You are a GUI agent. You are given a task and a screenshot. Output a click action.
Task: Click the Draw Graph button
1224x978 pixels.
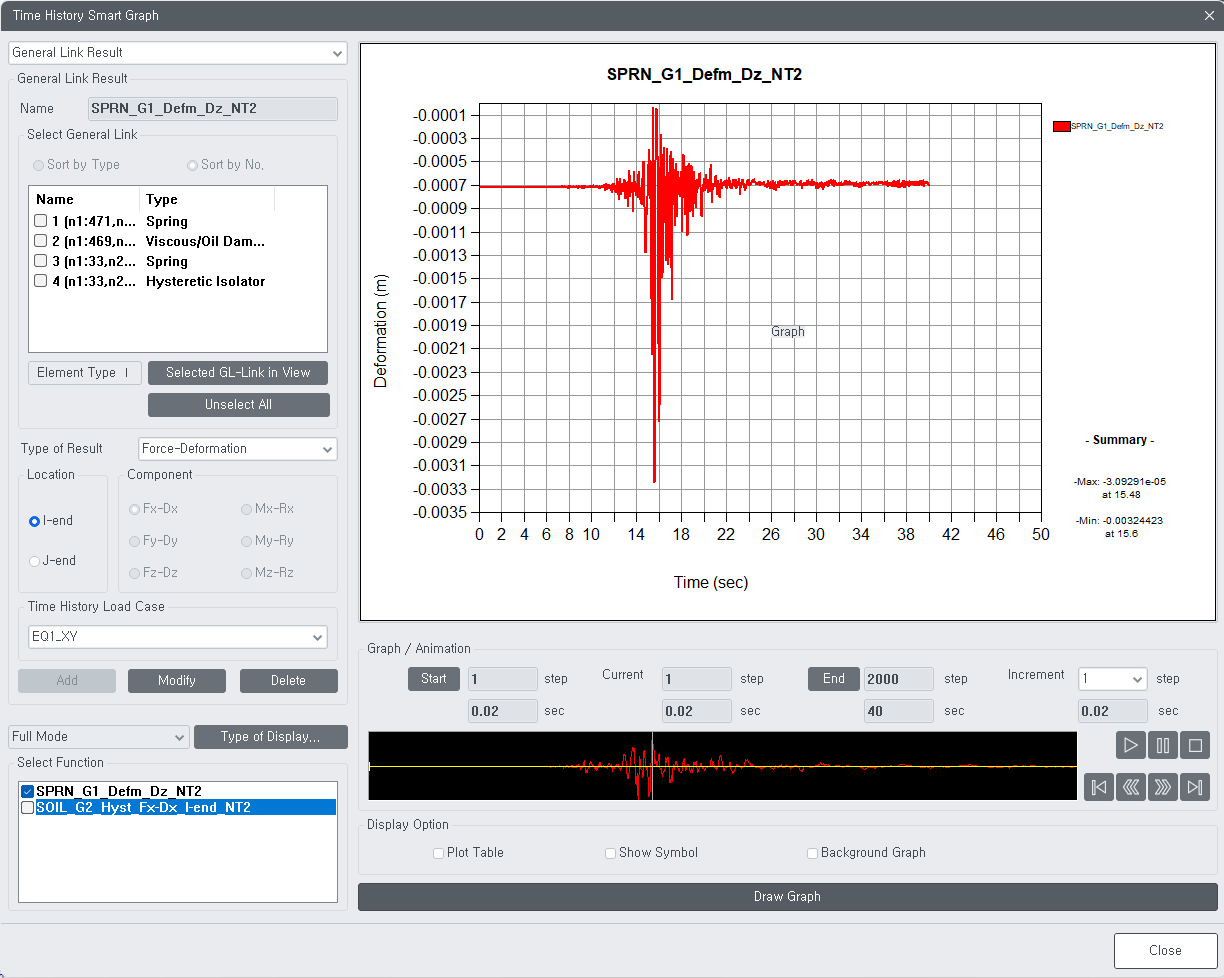(x=787, y=897)
